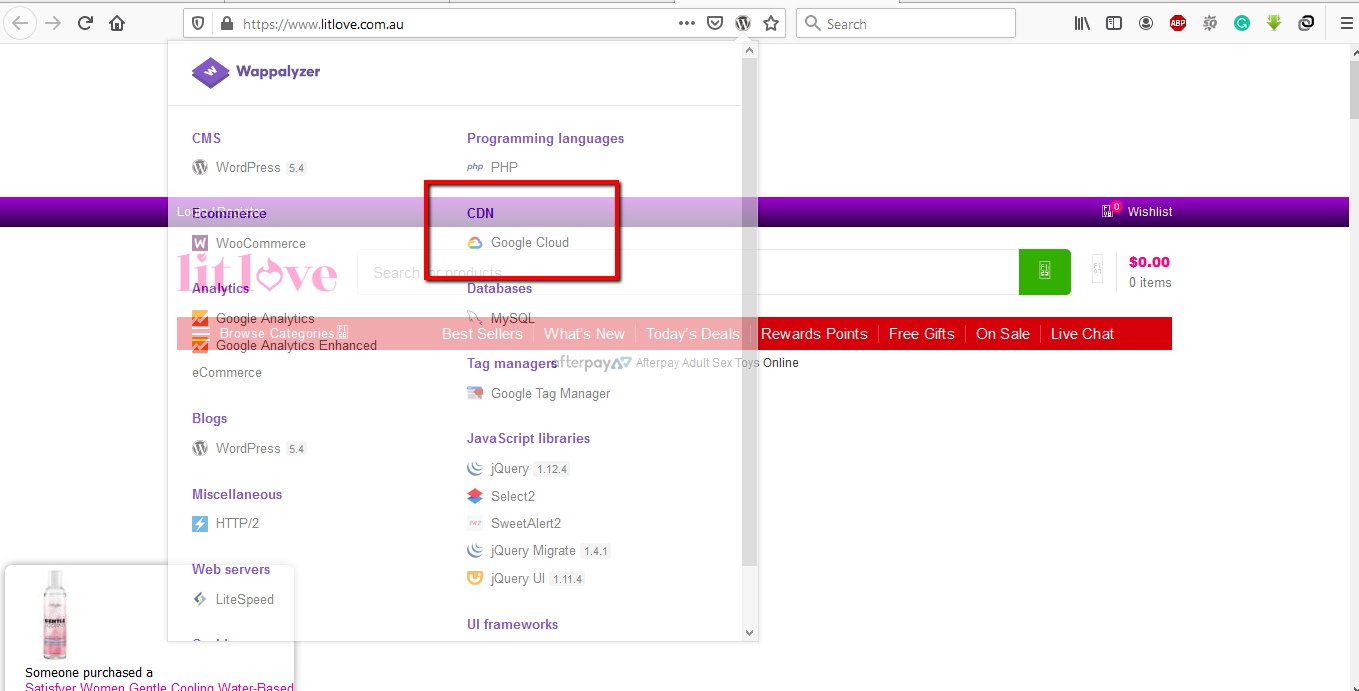The height and width of the screenshot is (691, 1359).
Task: Click the Wishlist link in purple bar
Action: point(1150,211)
